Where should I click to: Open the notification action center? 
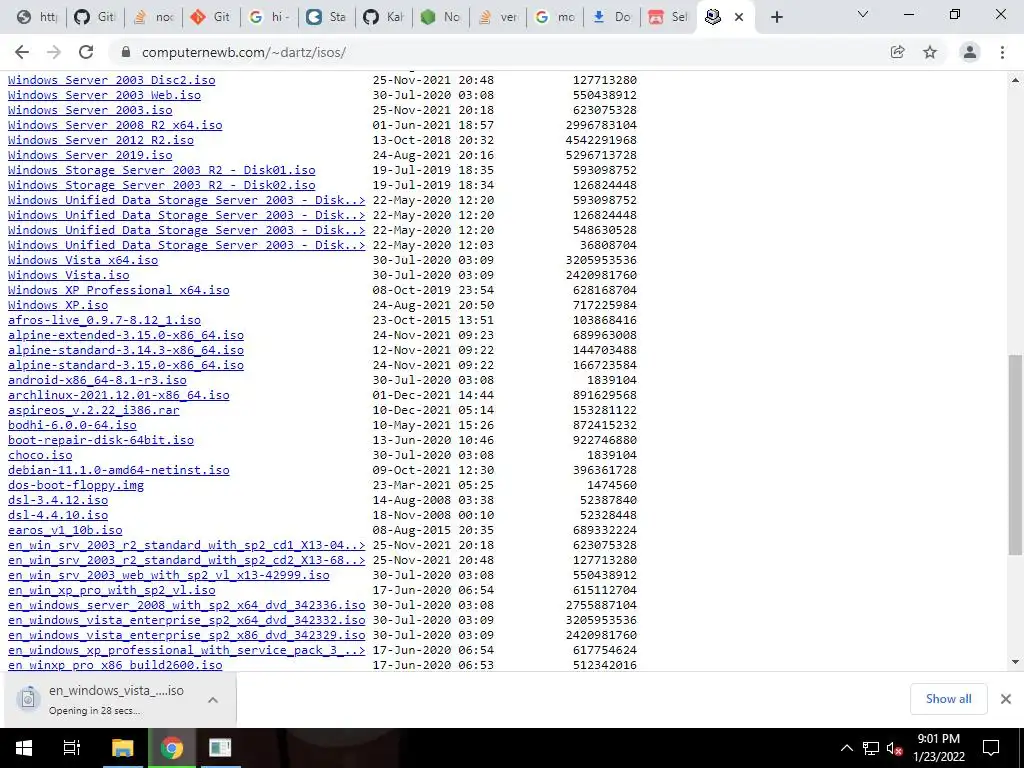pyautogui.click(x=991, y=748)
